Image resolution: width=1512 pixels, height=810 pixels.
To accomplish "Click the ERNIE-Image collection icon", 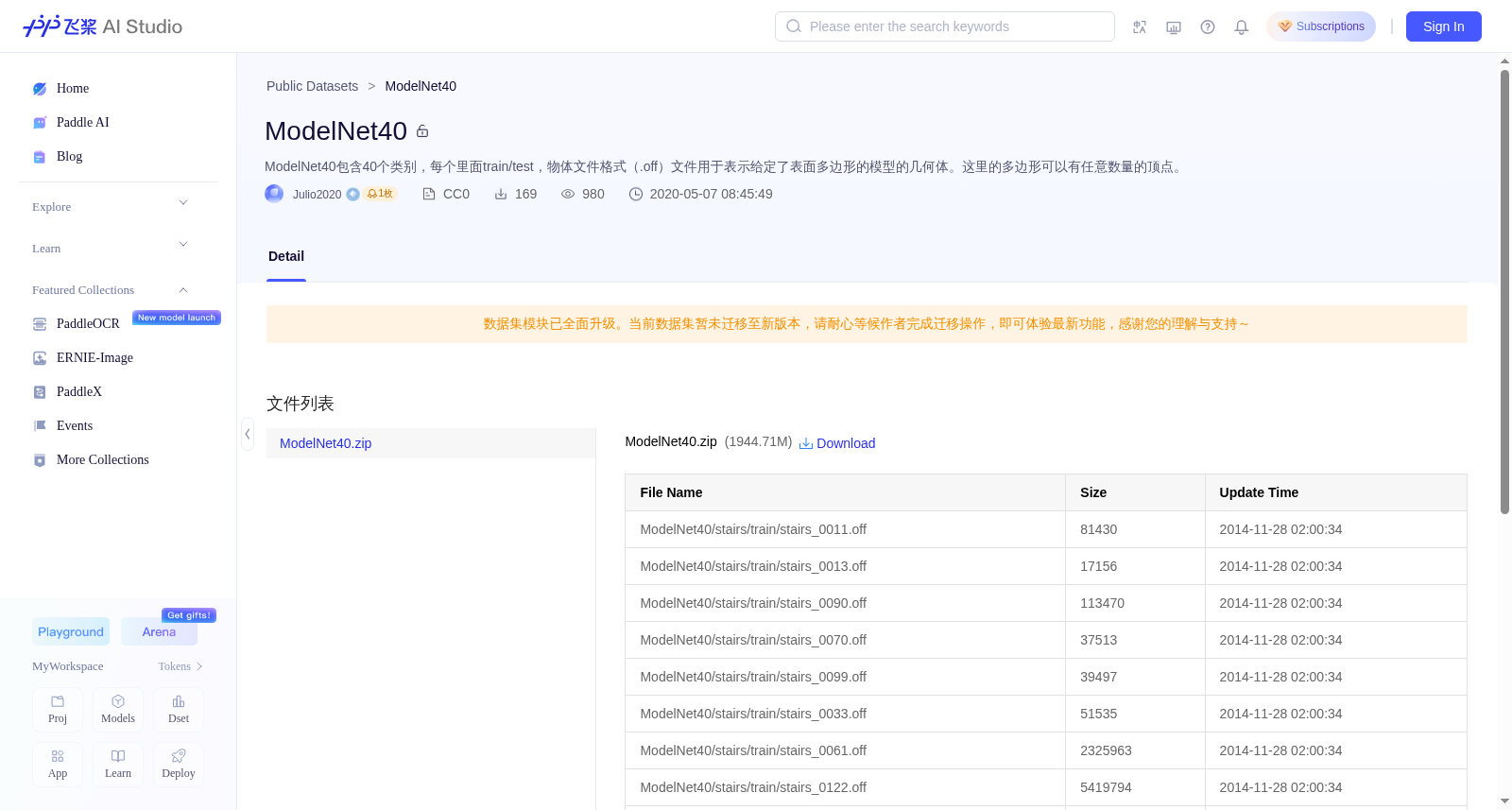I will [40, 358].
